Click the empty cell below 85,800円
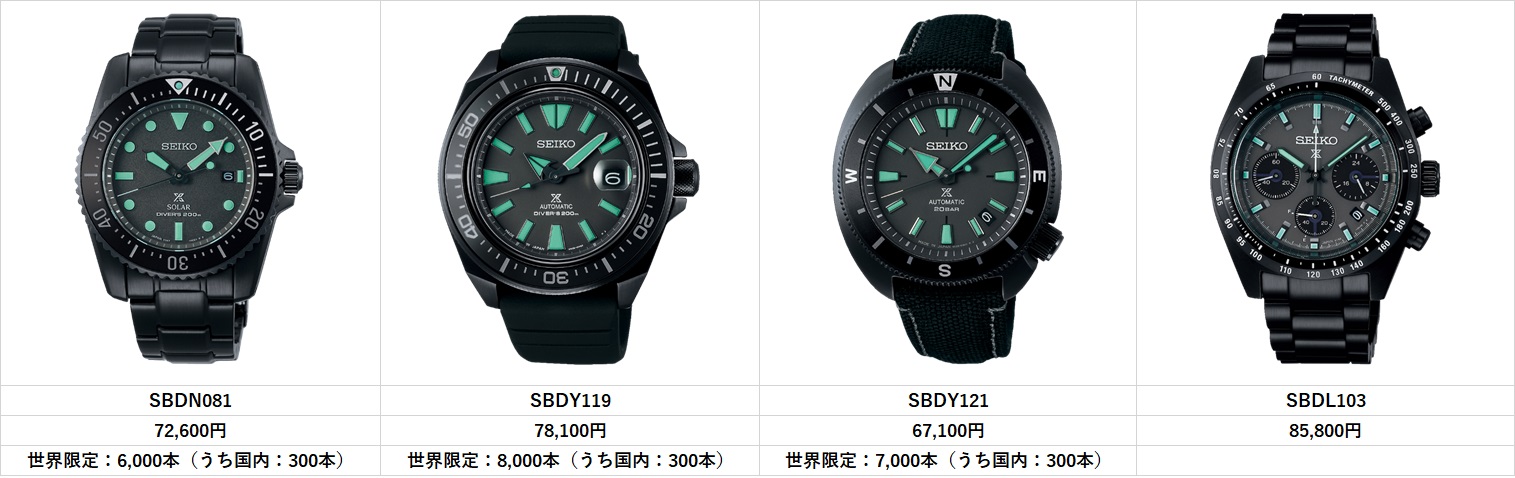Viewport: 1515px width, 478px height. 1325,460
